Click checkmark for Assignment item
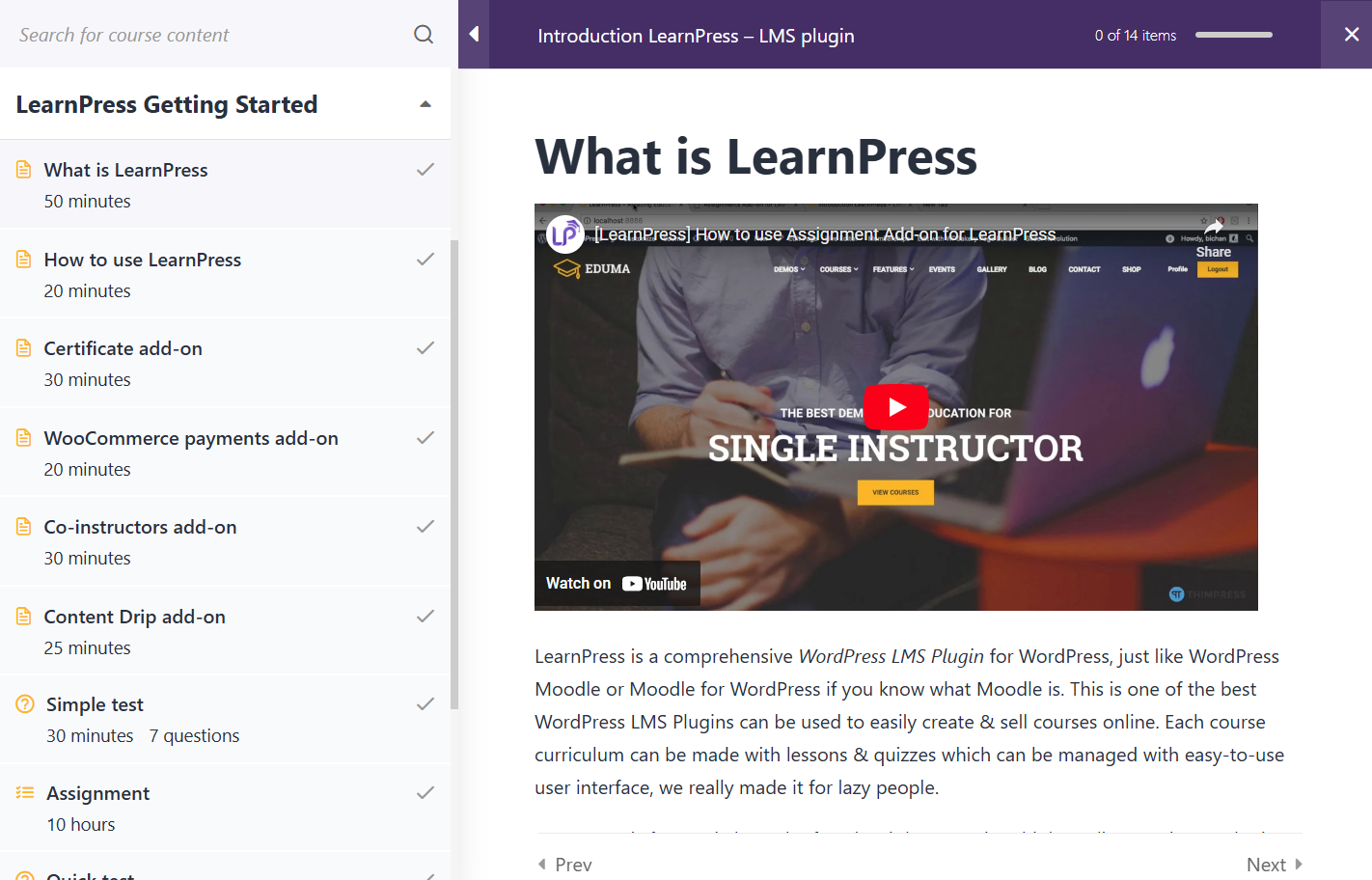 425,793
